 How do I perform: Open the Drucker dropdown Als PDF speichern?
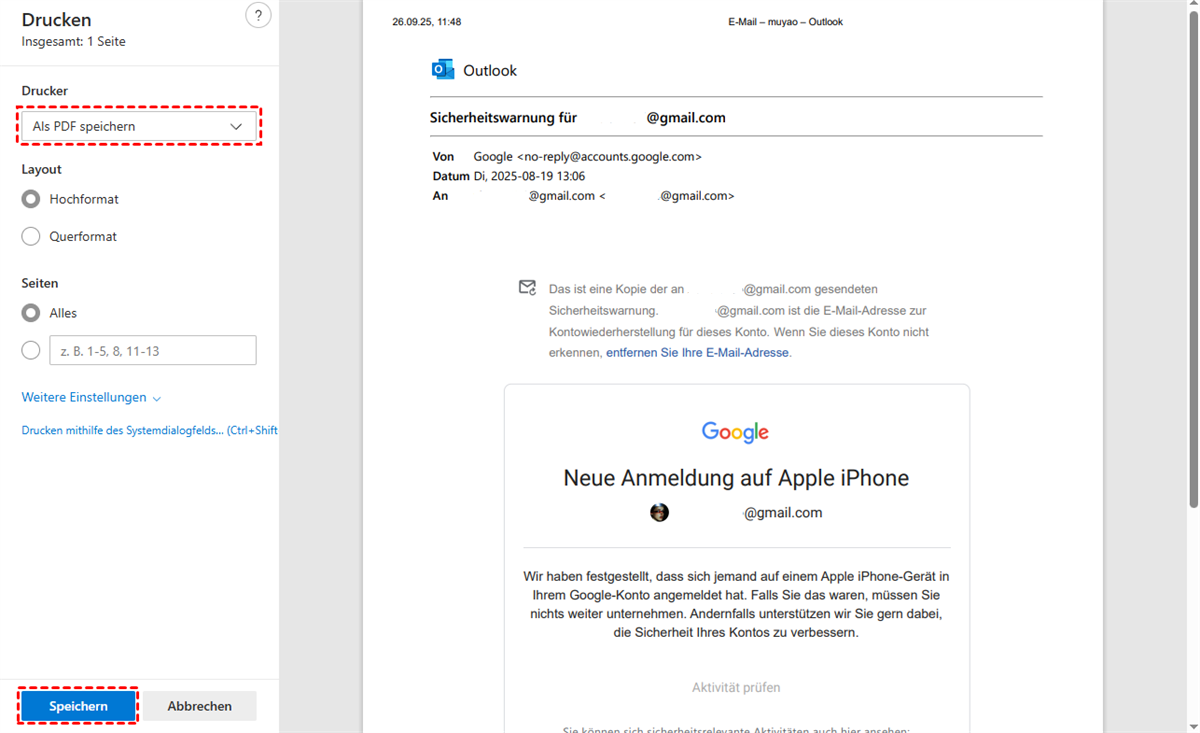(x=139, y=126)
